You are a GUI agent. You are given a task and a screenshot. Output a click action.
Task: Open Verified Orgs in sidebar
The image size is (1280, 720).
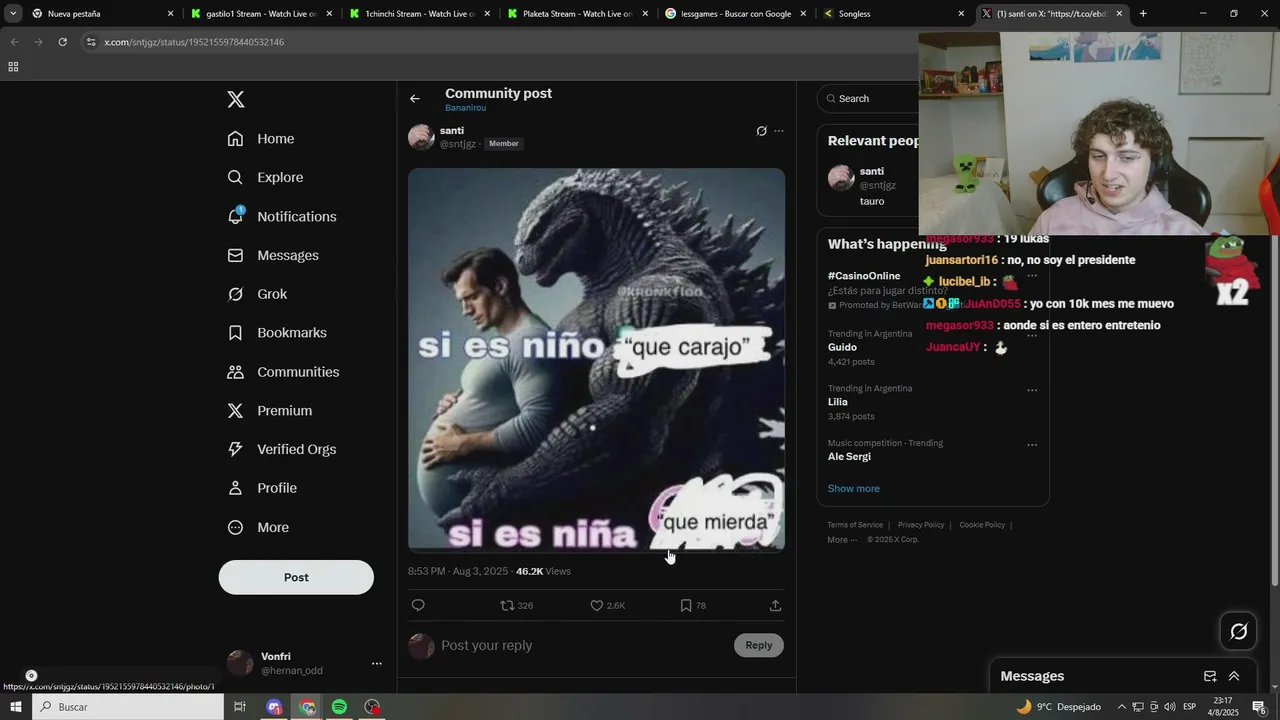[x=282, y=450]
